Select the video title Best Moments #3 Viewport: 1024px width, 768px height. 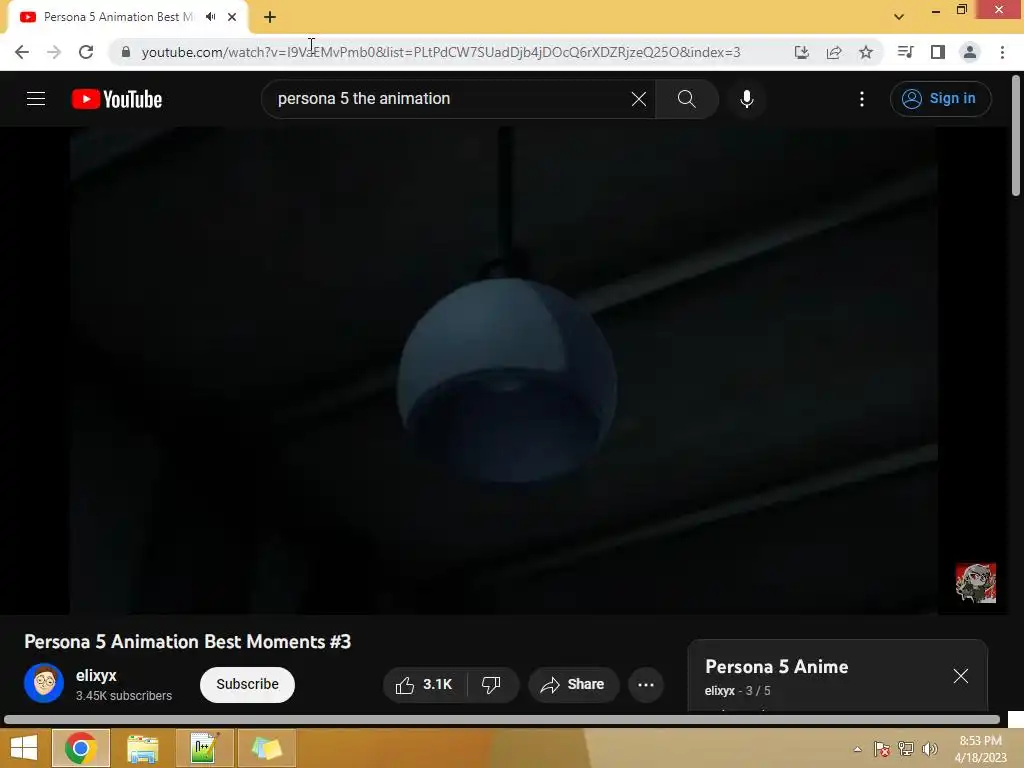pos(187,641)
